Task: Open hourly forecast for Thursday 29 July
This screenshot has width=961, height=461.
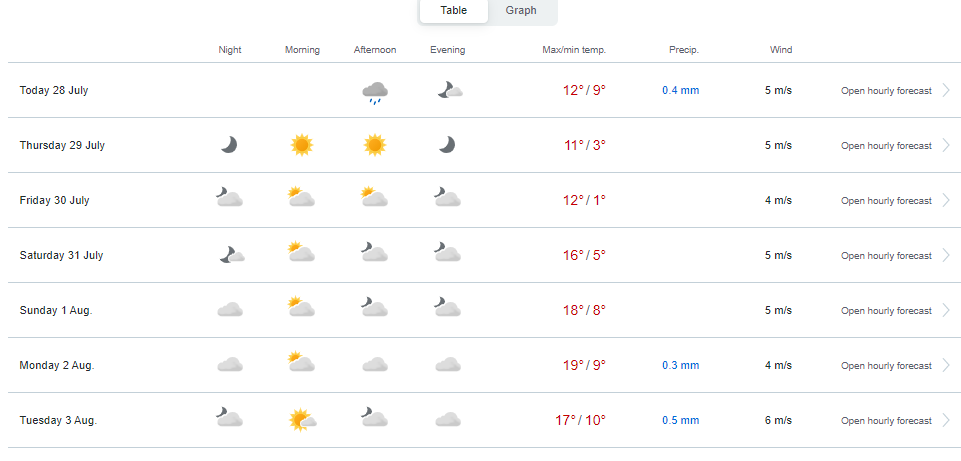Action: (x=886, y=146)
